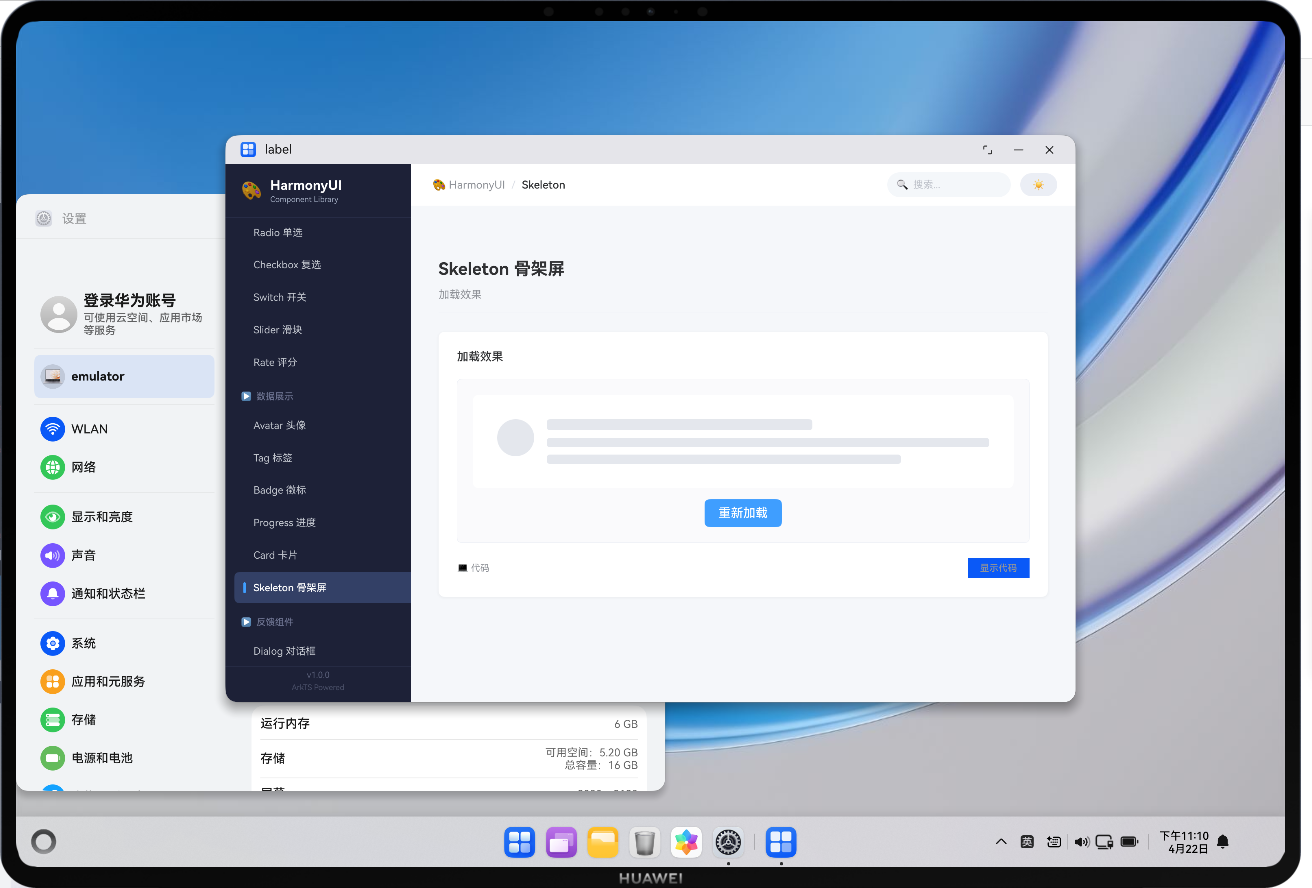Open the purple multi-window dock icon
1312x888 pixels.
[561, 843]
